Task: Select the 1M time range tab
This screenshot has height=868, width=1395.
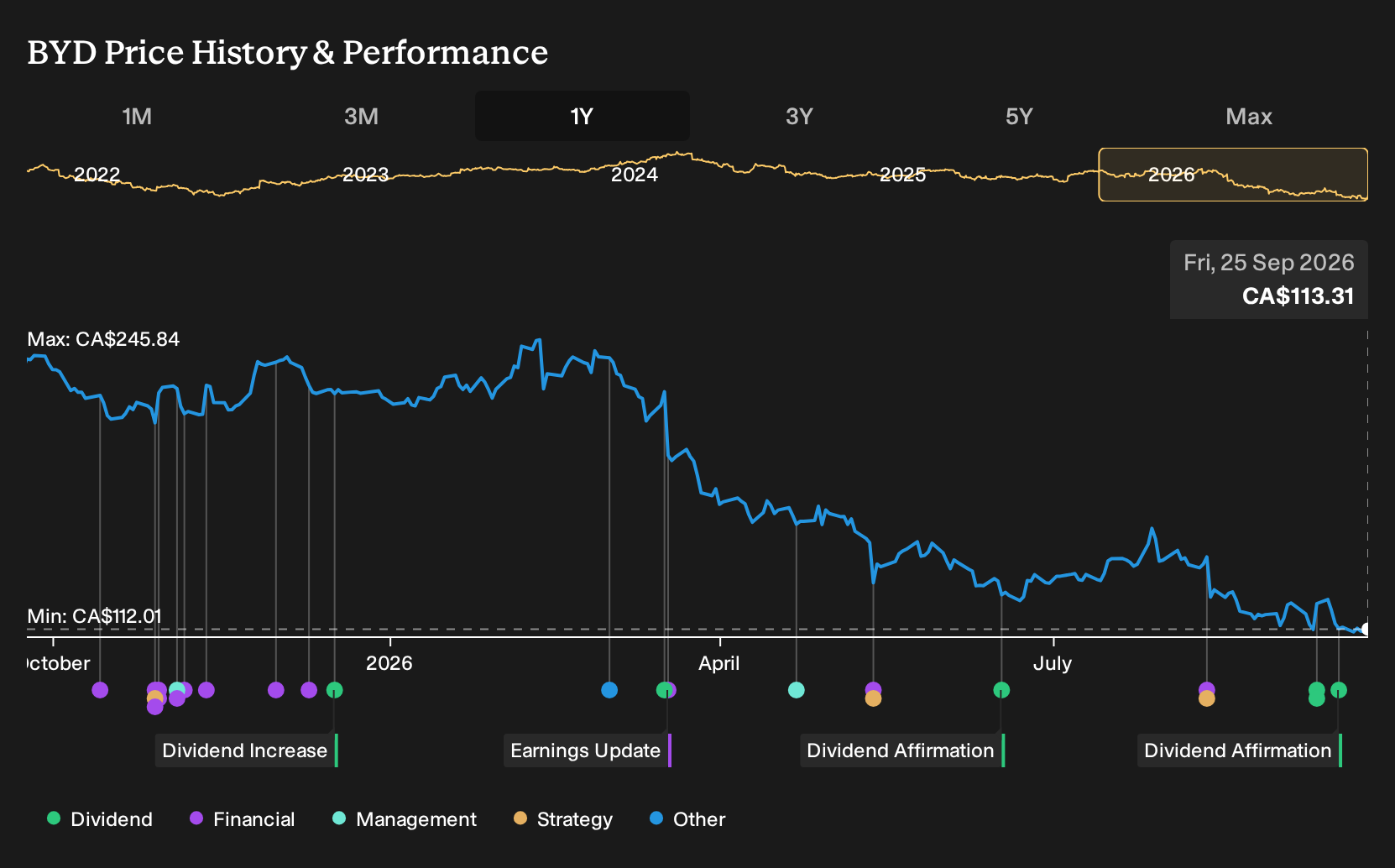Action: 137,116
